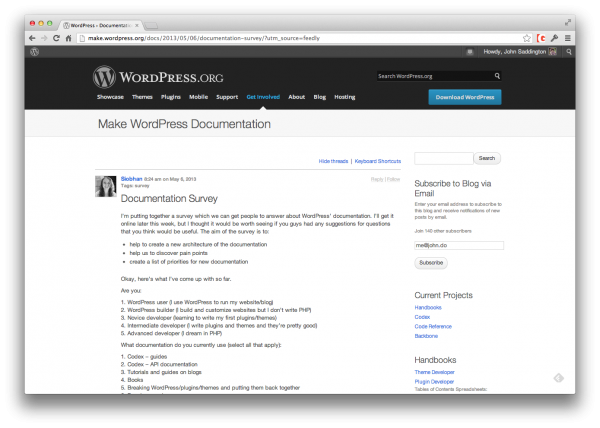Open the Chrome hamburger menu

click(567, 38)
